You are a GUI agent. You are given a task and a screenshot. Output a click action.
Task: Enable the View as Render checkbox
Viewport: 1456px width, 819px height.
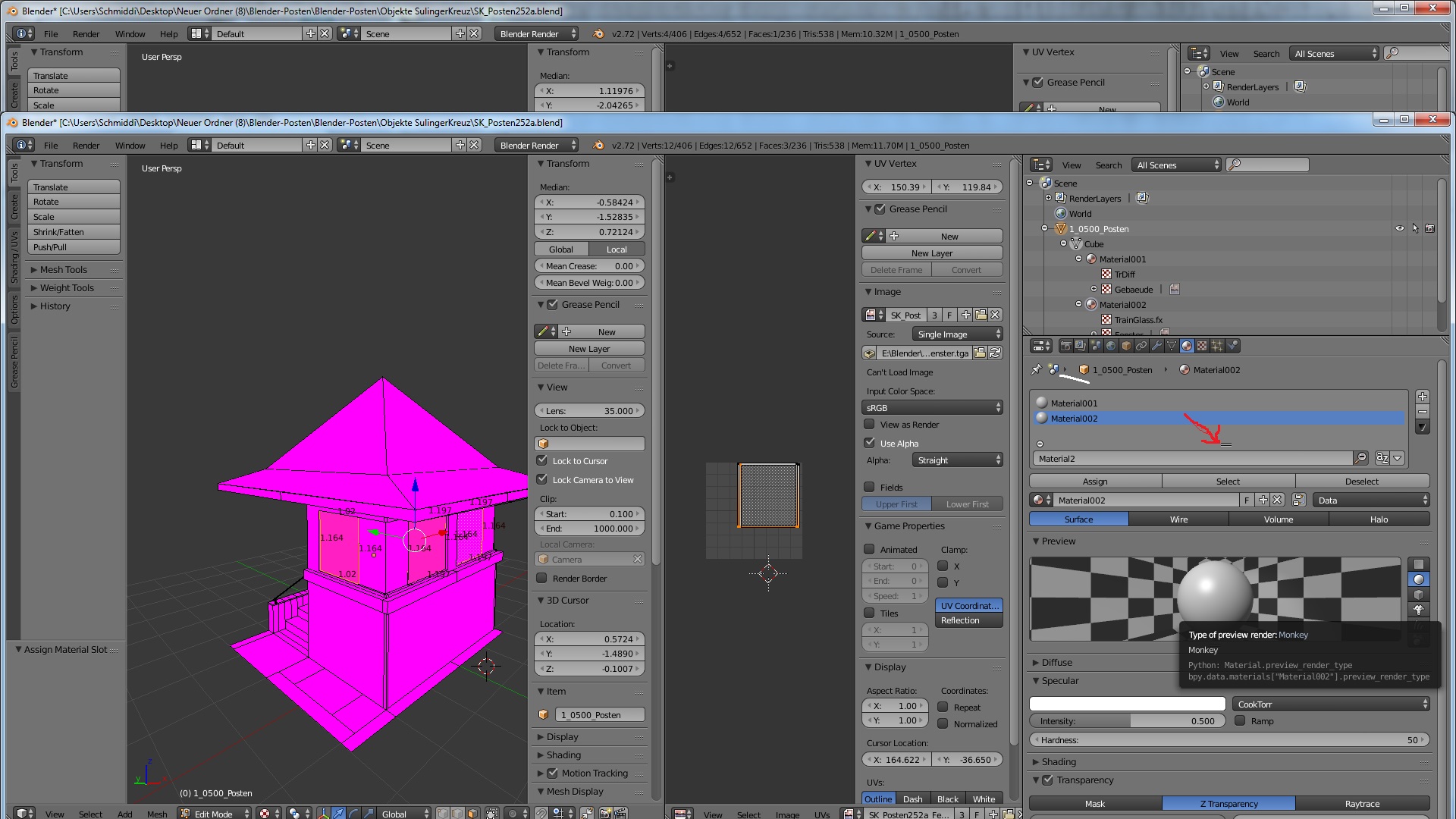870,425
